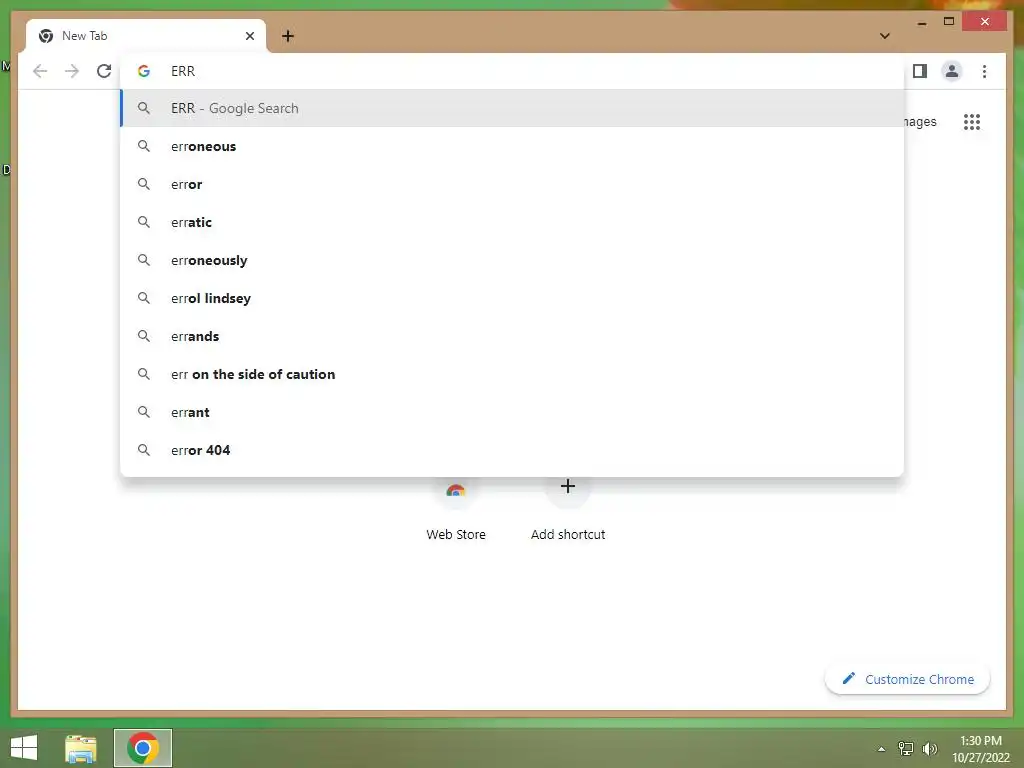The image size is (1024, 768).
Task: Open File Explorer from taskbar
Action: point(81,748)
